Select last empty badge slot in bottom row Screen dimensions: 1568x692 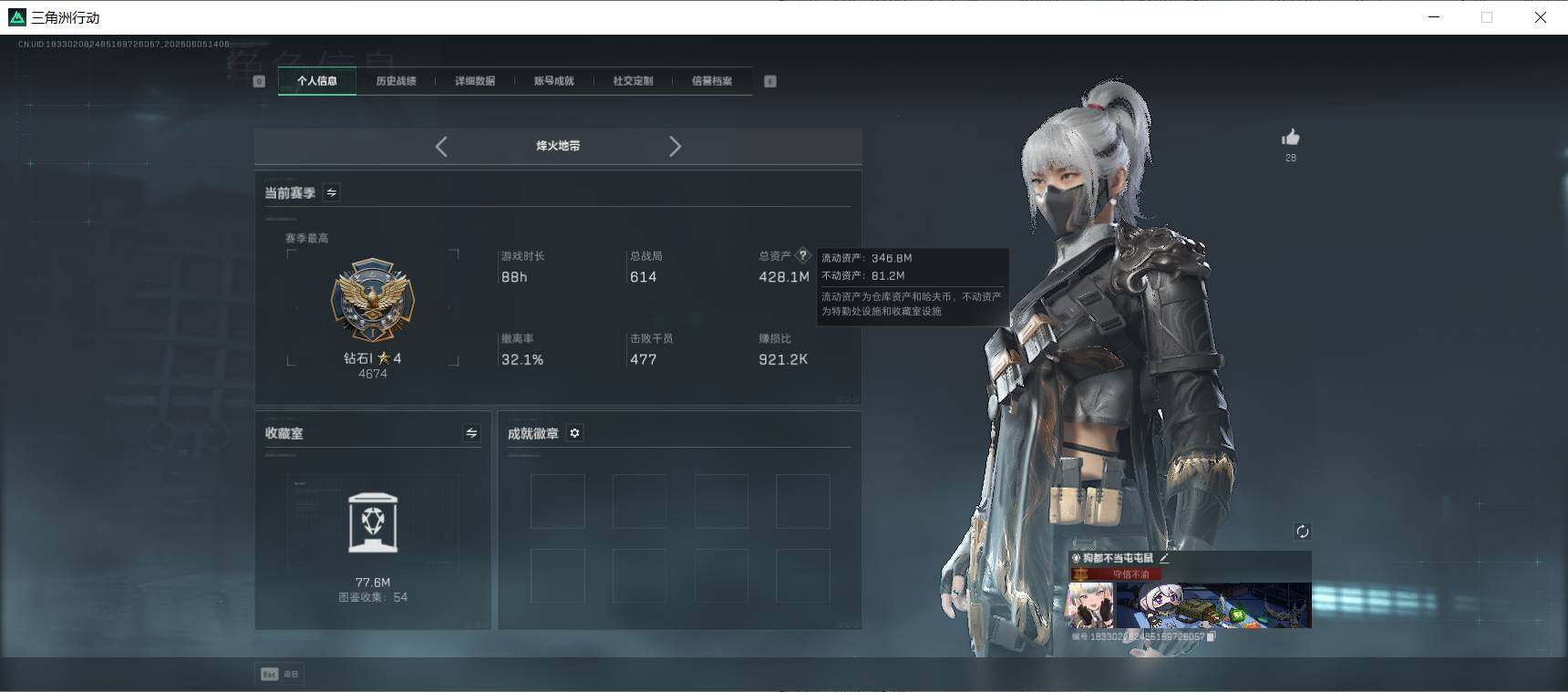point(803,575)
